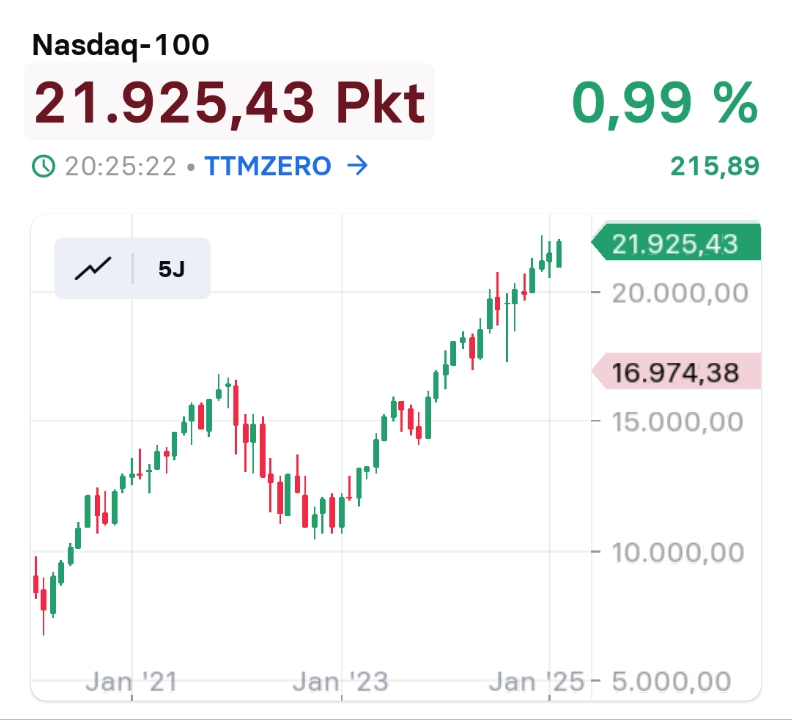
Task: Click the 0,99 % change value
Action: pyautogui.click(x=664, y=102)
